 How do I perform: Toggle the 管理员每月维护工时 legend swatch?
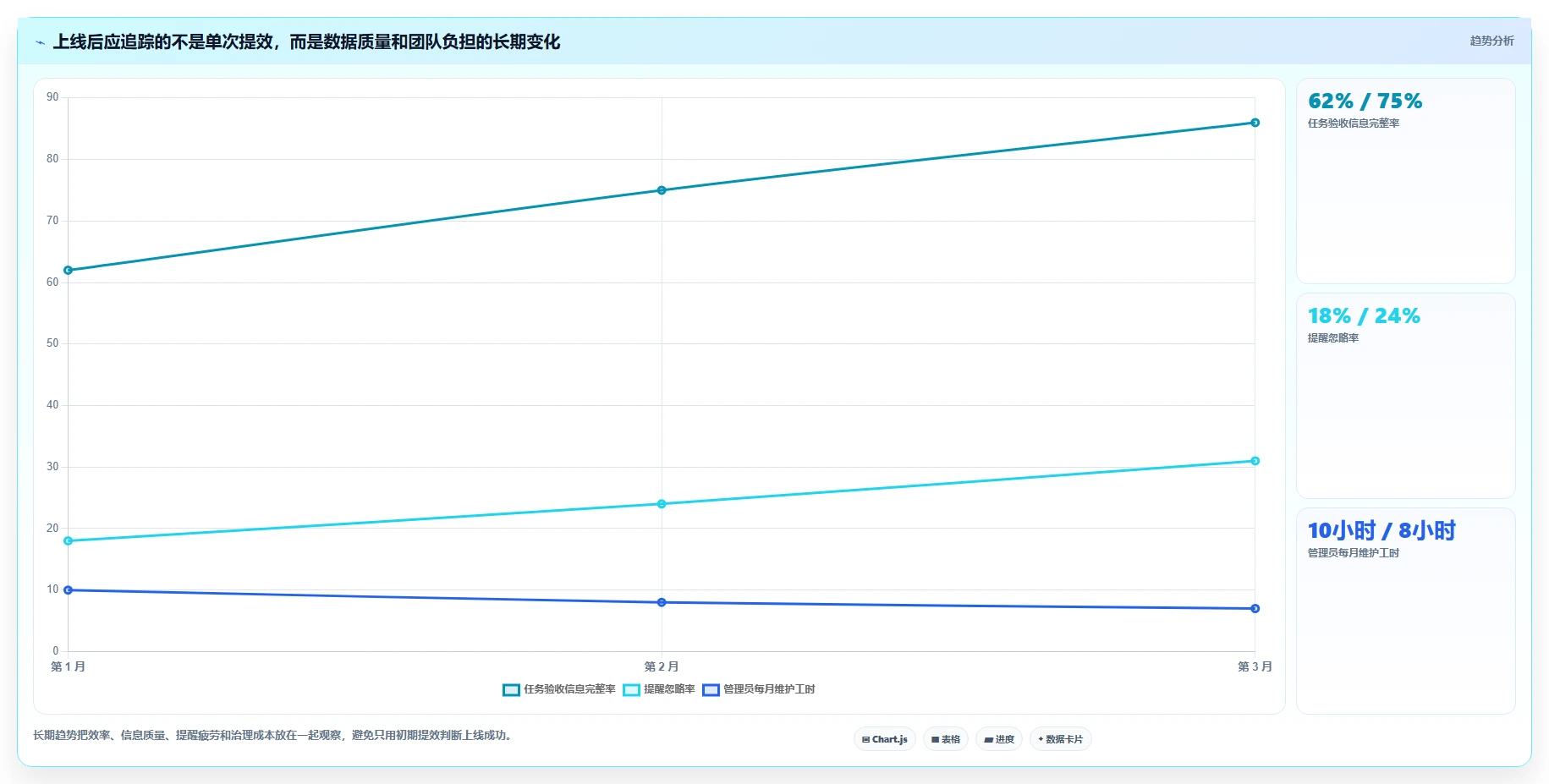(x=711, y=690)
